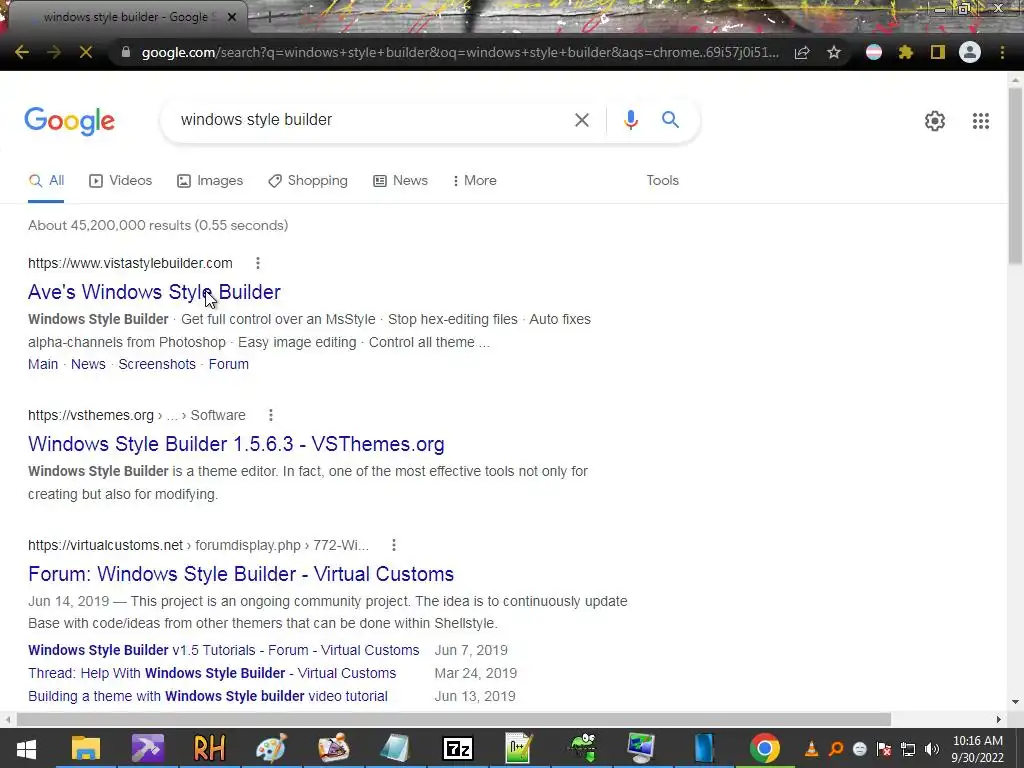Submit search with magnifier icon
This screenshot has width=1024, height=768.
670,120
